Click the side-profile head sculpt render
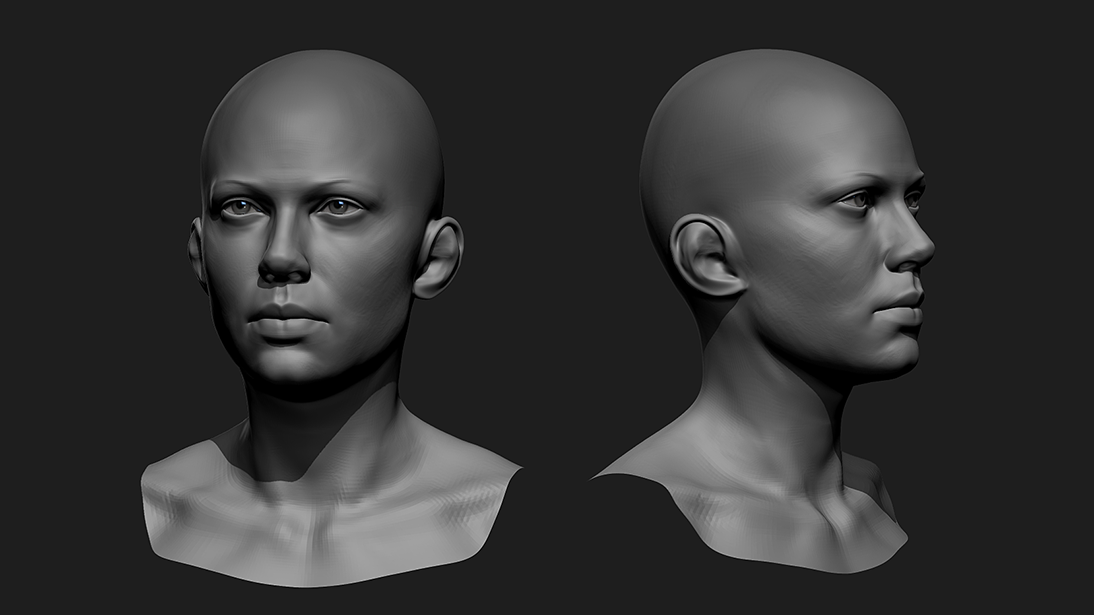The image size is (1094, 615). coord(763,311)
